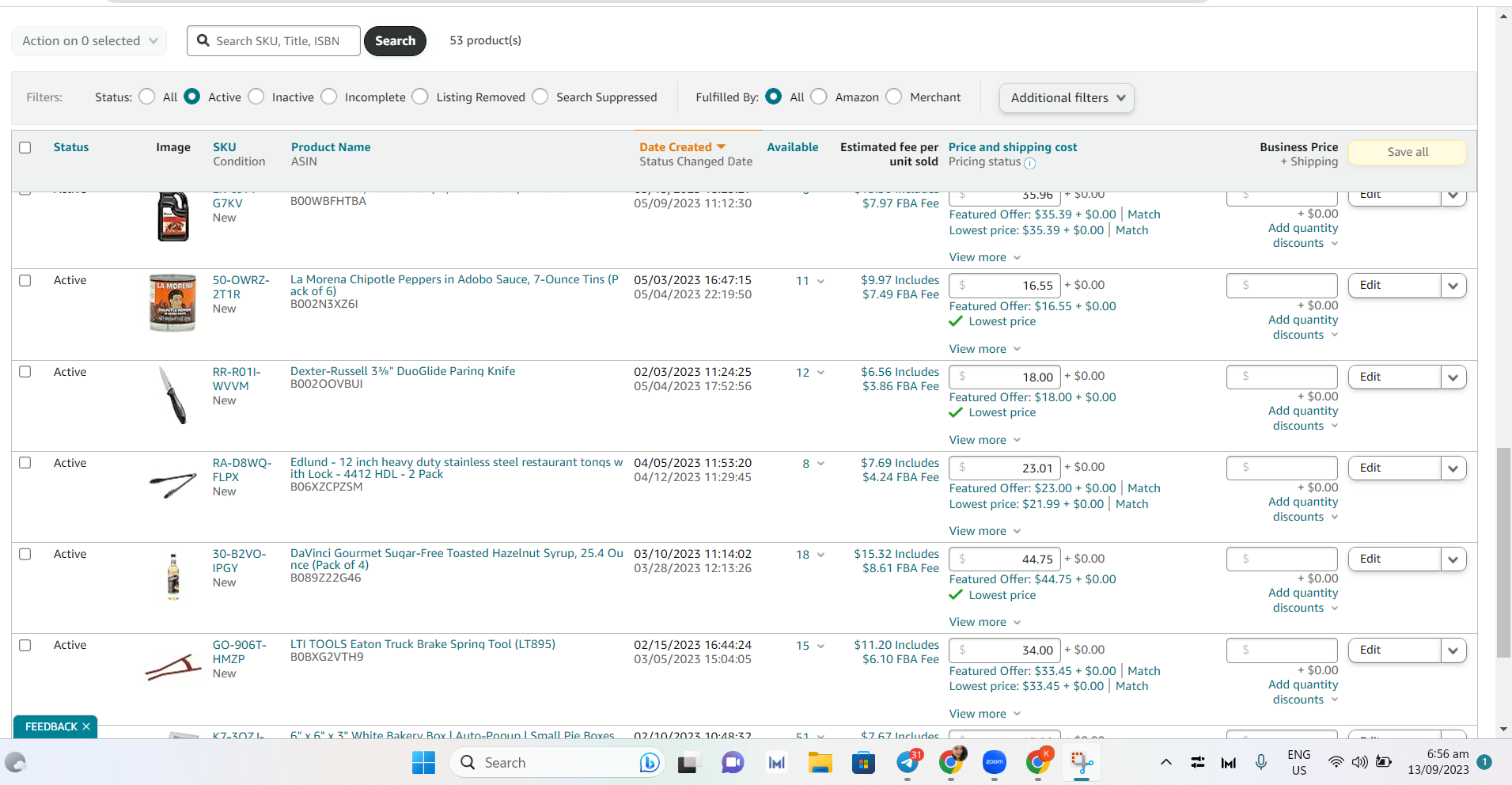Open the Wi-Fi network tray icon
The image size is (1512, 785).
click(x=1336, y=762)
